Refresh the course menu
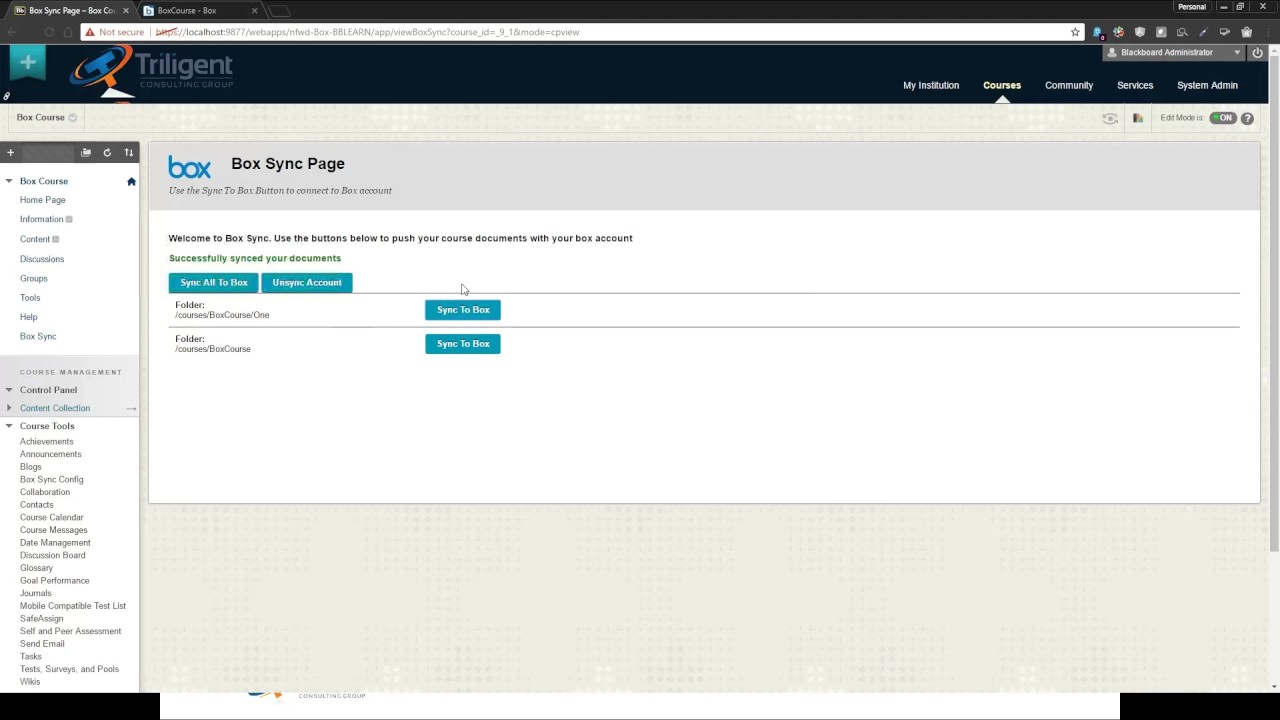Viewport: 1280px width, 720px height. tap(107, 153)
